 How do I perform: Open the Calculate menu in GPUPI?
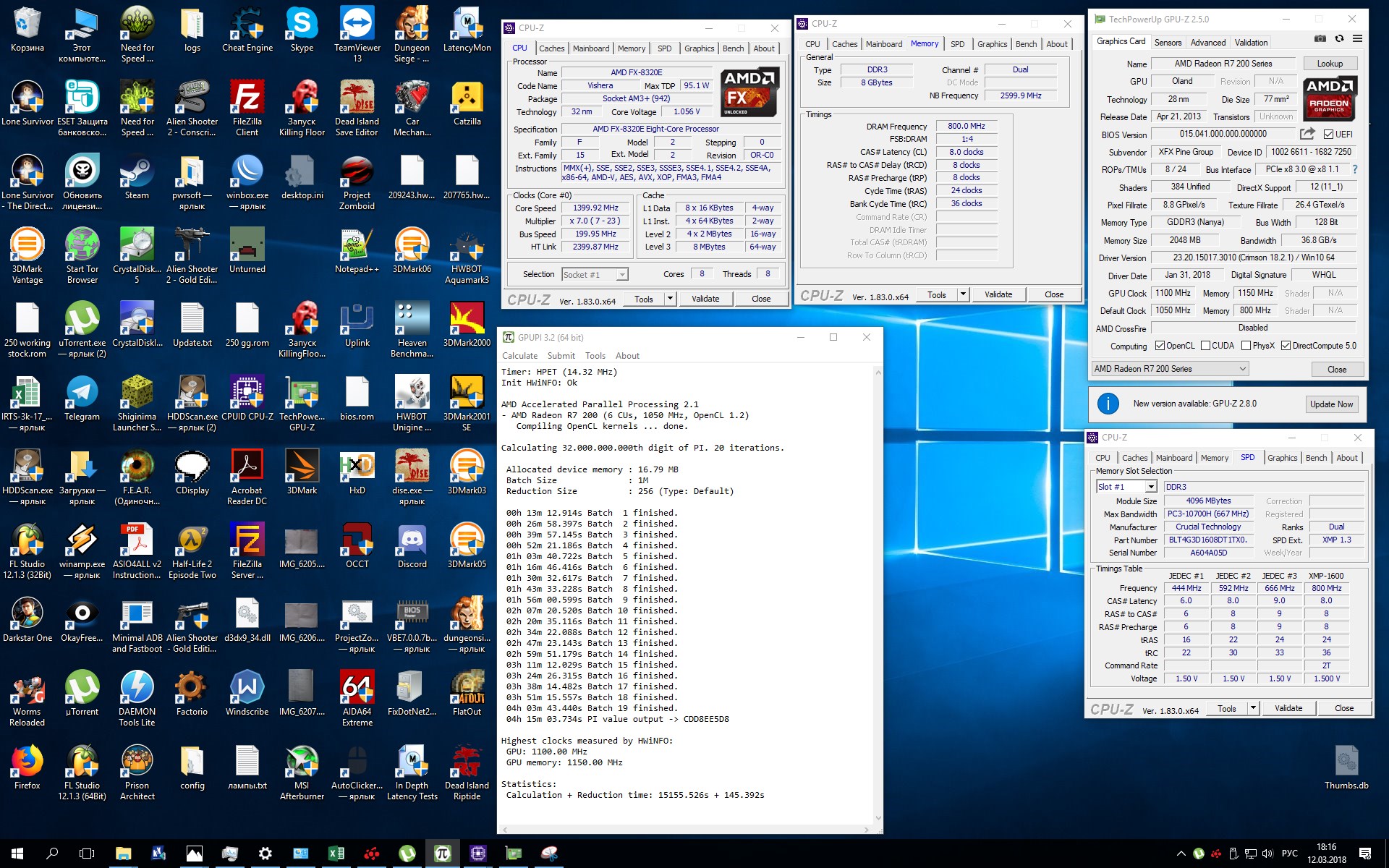[x=519, y=356]
